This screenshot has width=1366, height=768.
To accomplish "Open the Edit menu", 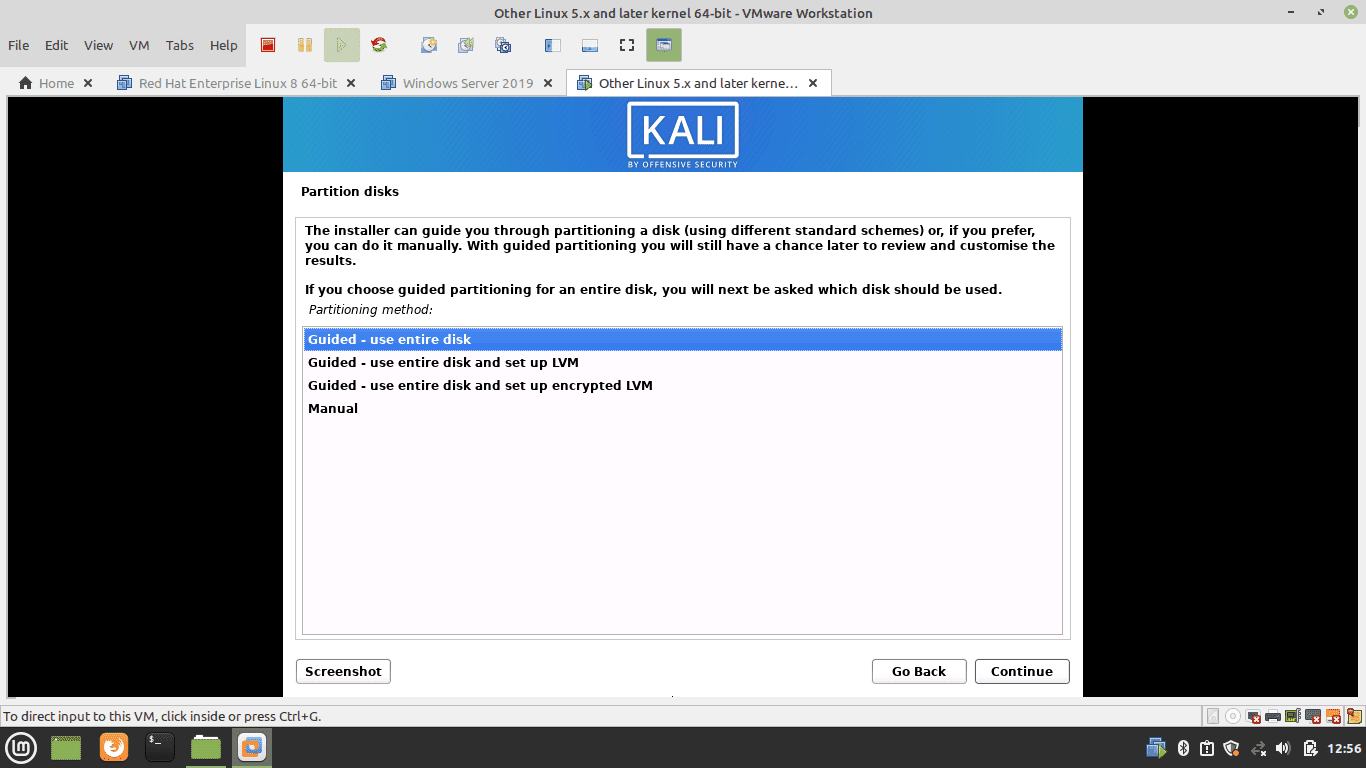I will [57, 45].
